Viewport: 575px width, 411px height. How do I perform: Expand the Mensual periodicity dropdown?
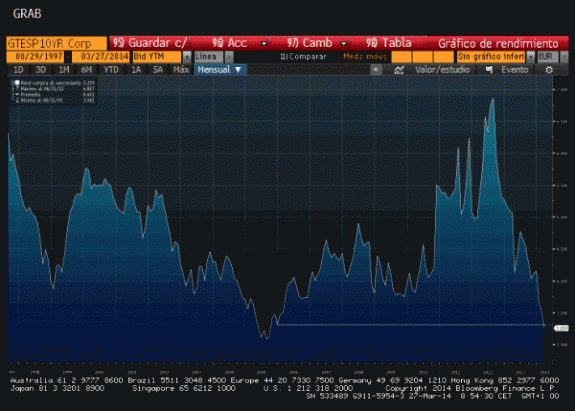click(x=238, y=69)
